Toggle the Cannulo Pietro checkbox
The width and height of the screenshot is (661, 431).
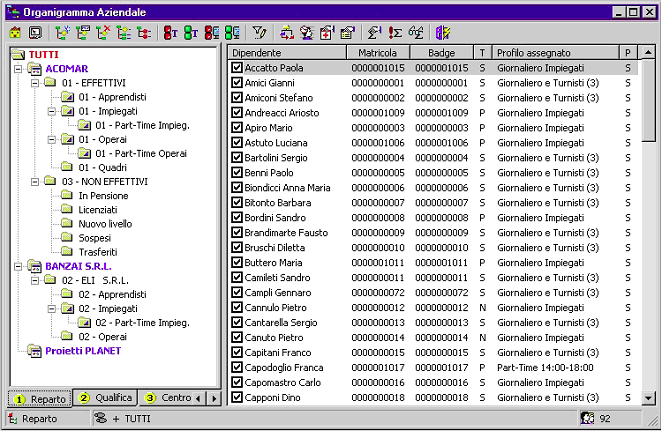coord(236,307)
